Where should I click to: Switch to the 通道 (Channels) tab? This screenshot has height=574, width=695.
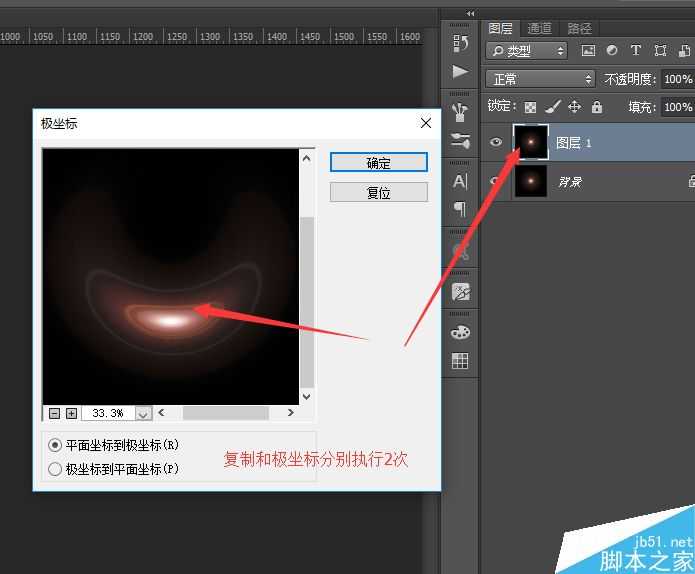540,28
